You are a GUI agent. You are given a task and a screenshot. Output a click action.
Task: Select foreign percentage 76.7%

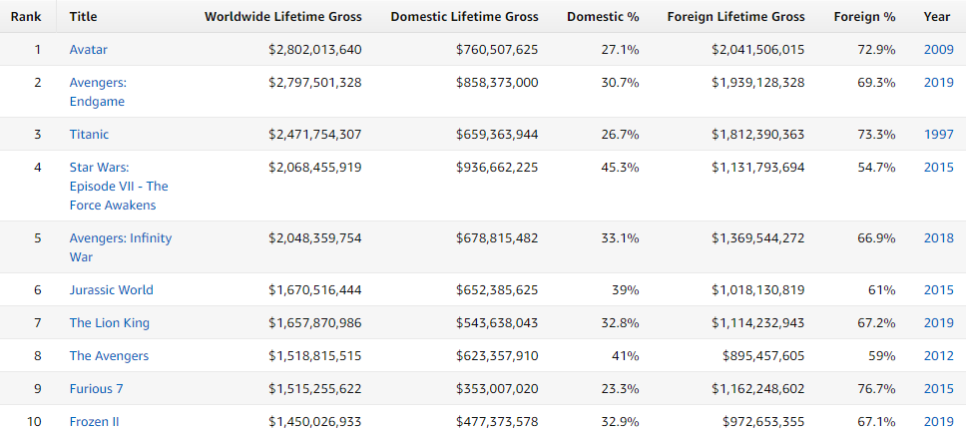877,389
